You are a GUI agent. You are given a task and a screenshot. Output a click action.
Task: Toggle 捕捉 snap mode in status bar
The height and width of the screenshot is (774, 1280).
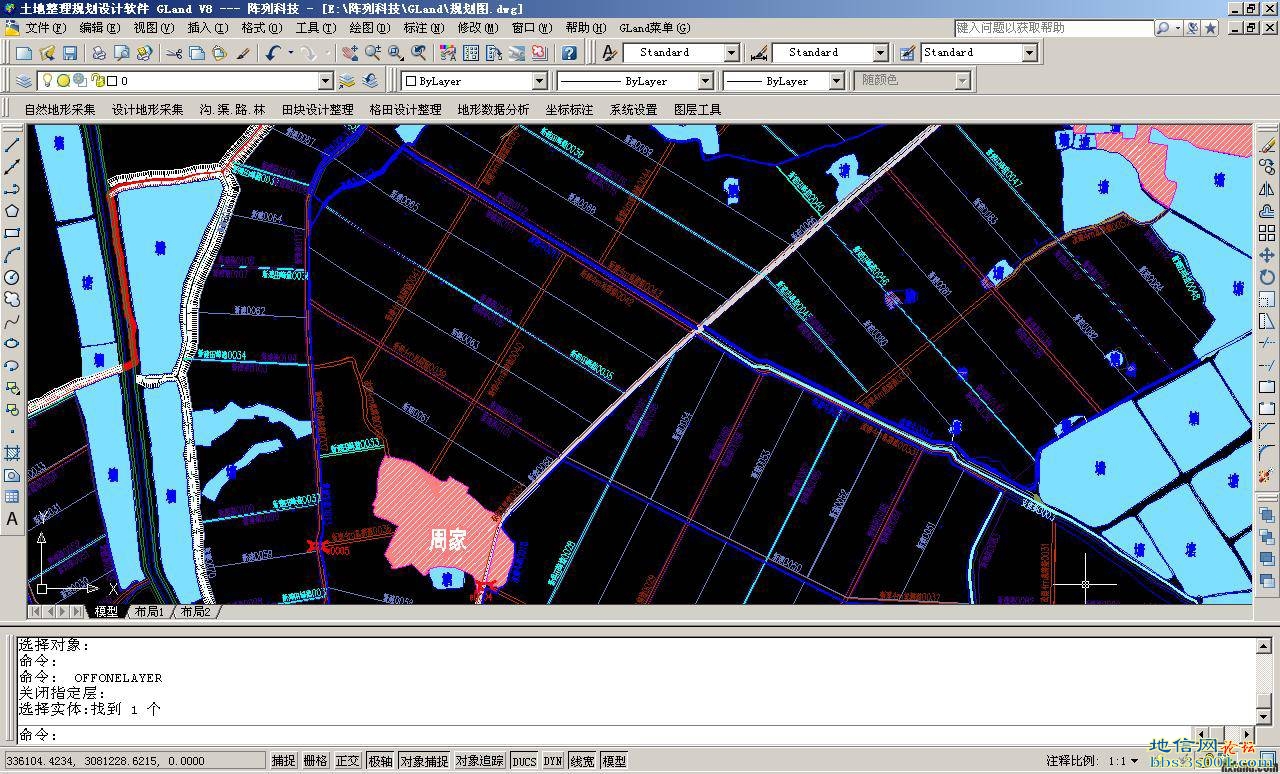(284, 761)
